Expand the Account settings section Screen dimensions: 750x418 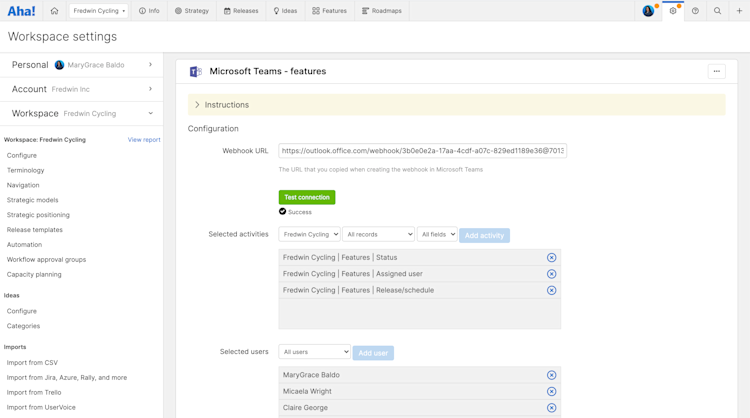(x=81, y=89)
